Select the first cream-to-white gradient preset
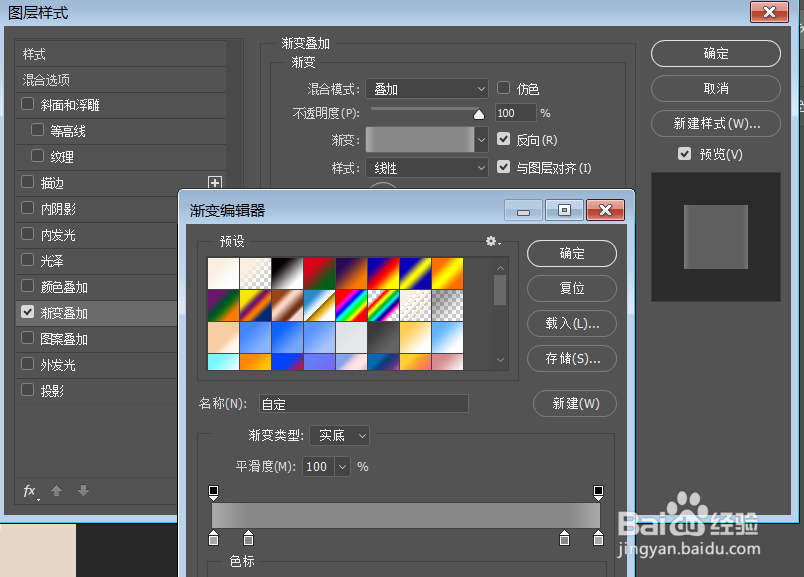The width and height of the screenshot is (804, 577). tap(223, 273)
